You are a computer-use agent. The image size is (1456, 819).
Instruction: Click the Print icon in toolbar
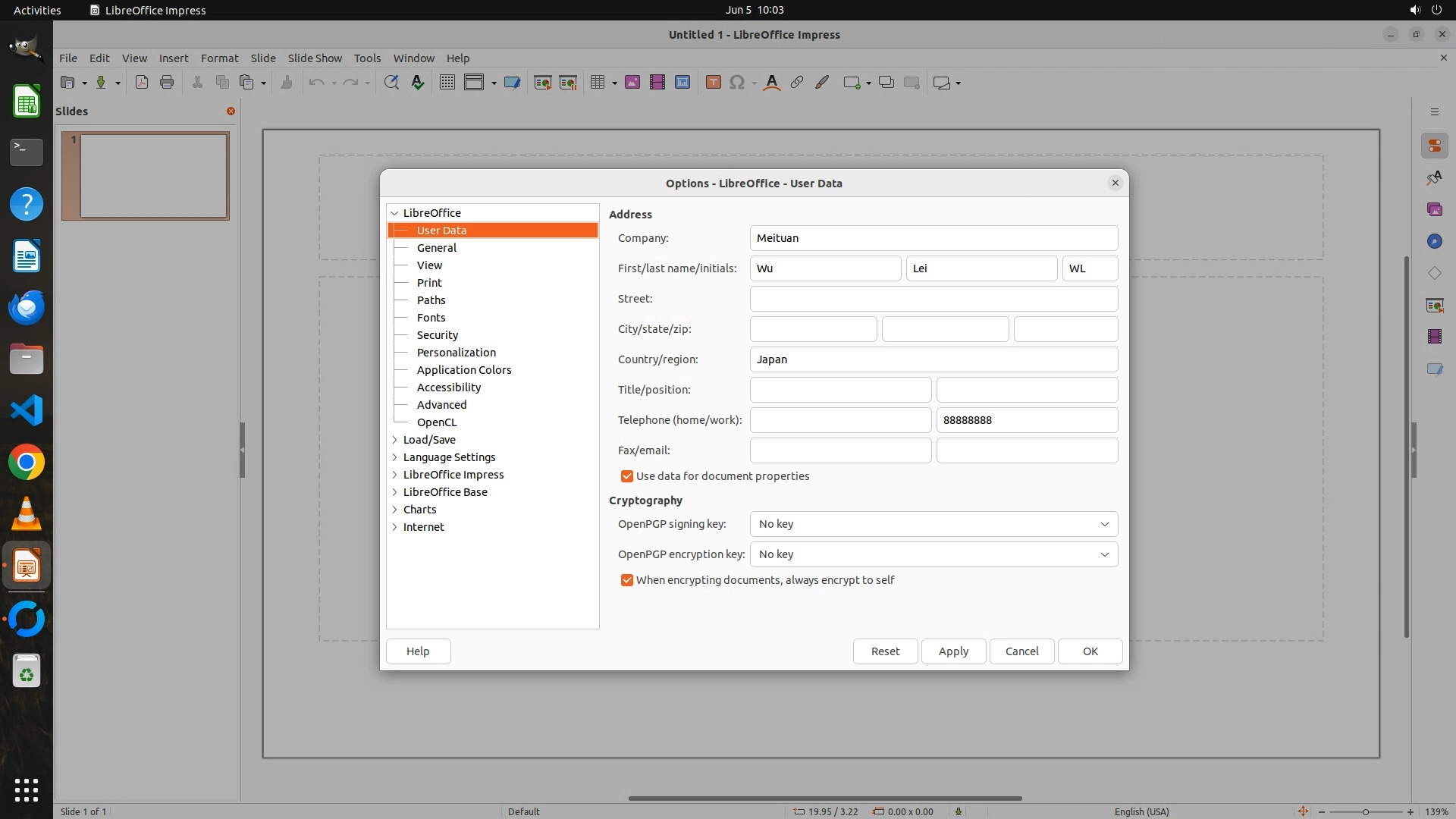click(x=167, y=83)
